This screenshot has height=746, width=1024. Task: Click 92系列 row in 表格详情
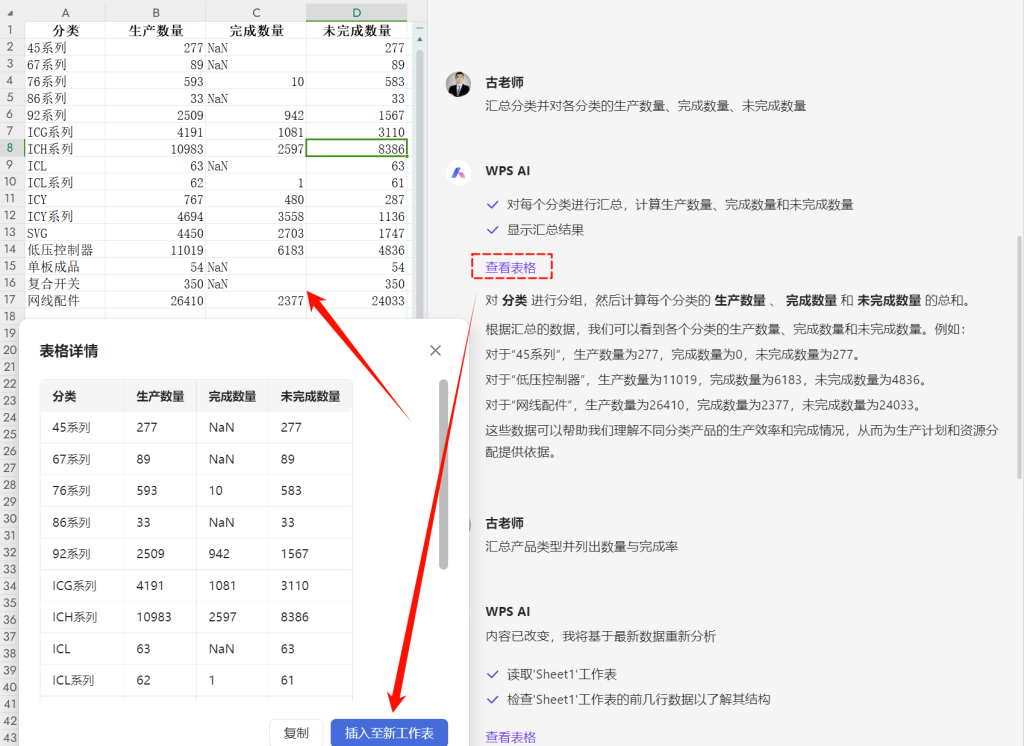(x=196, y=554)
